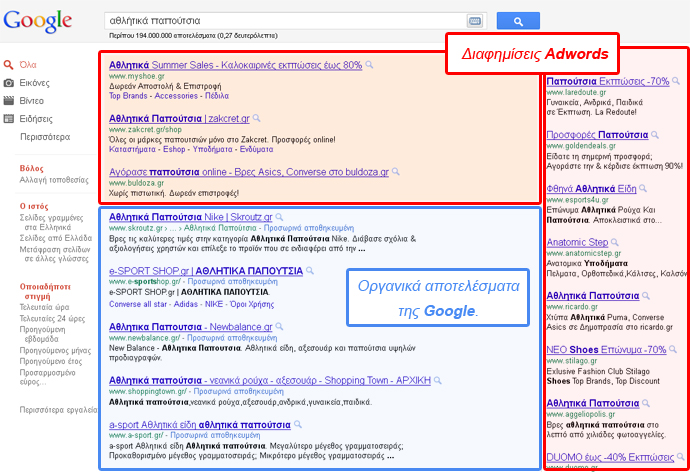Open Προσφορές Παπούτσια goldendeals ad
Screen dimensions: 690x472
[x=597, y=135]
